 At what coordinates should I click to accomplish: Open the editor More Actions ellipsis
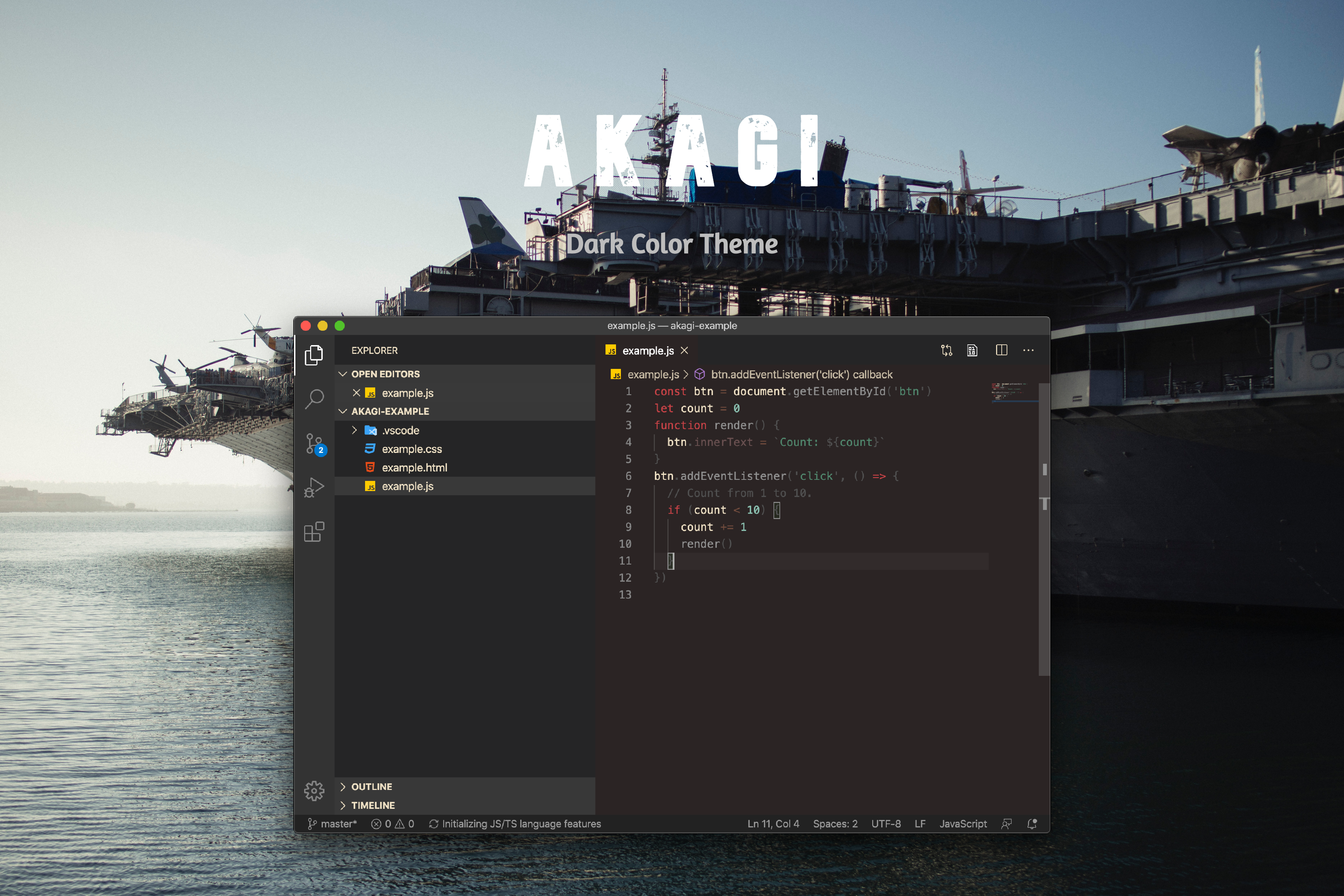point(1028,350)
